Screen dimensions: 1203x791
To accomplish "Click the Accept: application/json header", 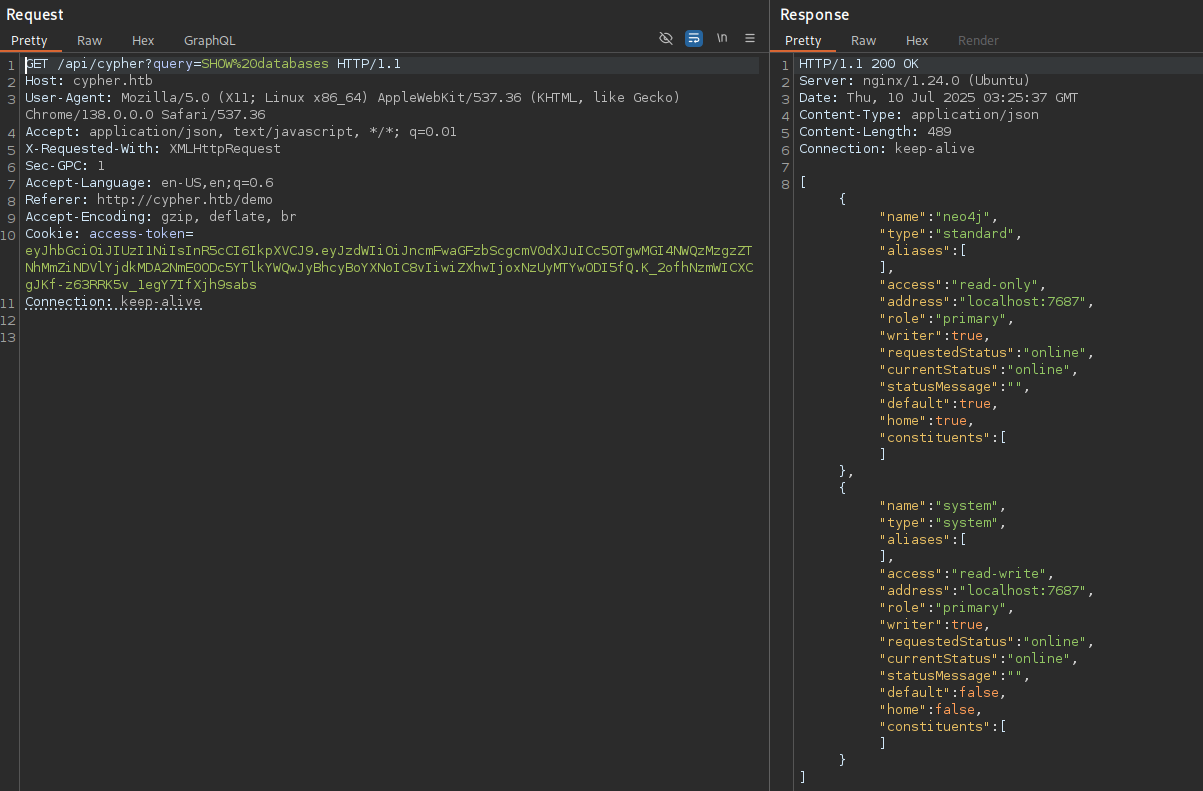I will 241,132.
